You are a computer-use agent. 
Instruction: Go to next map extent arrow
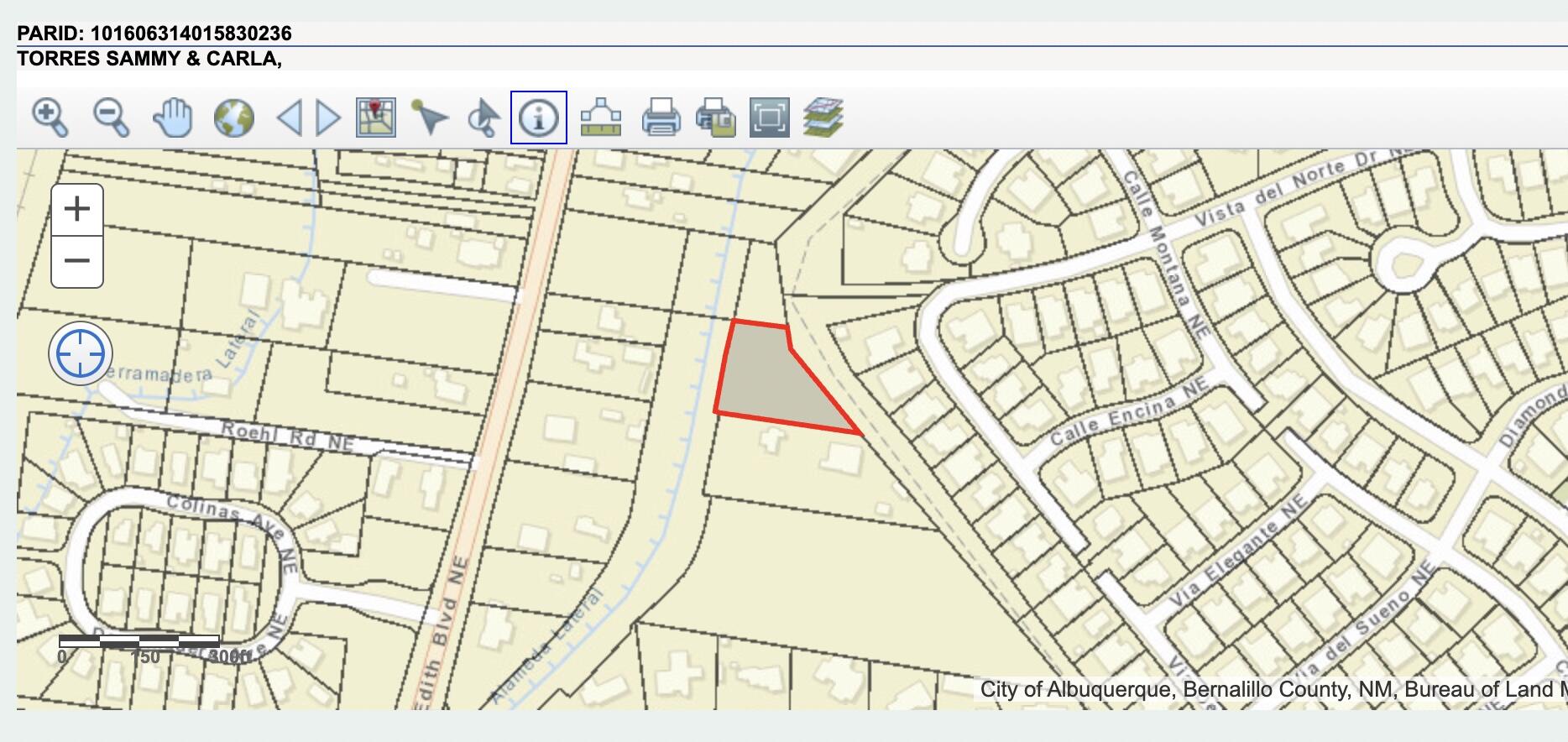tap(327, 118)
